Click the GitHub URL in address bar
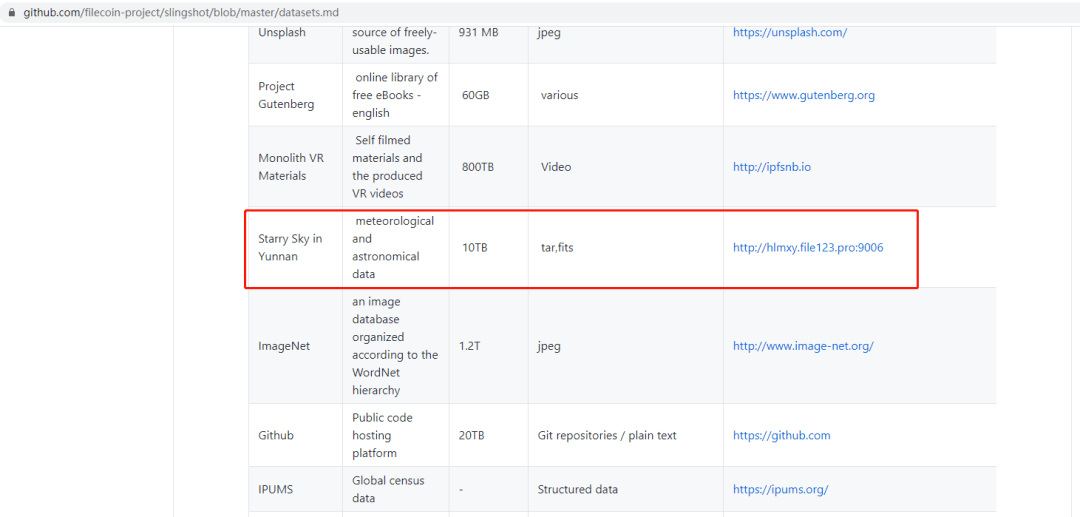Image resolution: width=1080 pixels, height=517 pixels. pyautogui.click(x=181, y=13)
